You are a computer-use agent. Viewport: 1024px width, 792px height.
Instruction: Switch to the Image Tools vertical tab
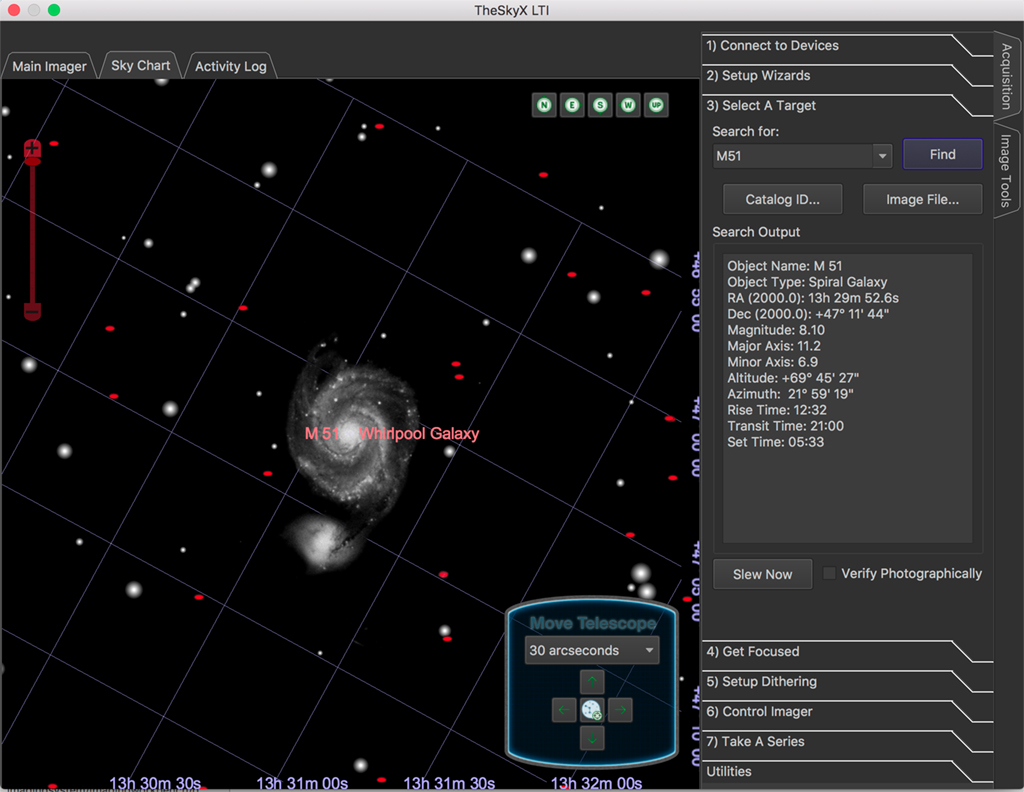click(1006, 171)
